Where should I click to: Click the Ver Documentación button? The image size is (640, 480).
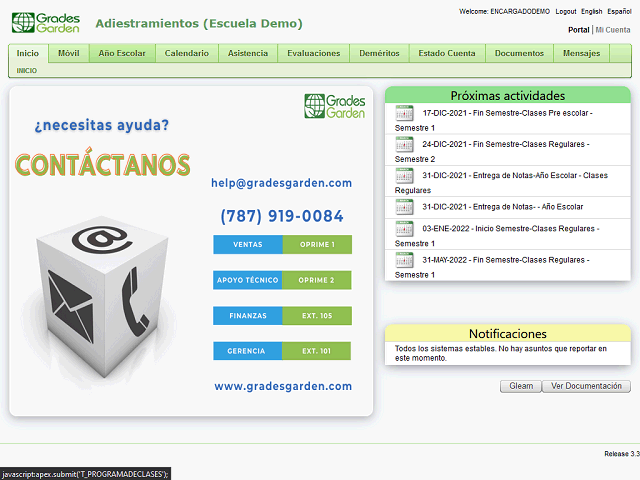[x=586, y=386]
